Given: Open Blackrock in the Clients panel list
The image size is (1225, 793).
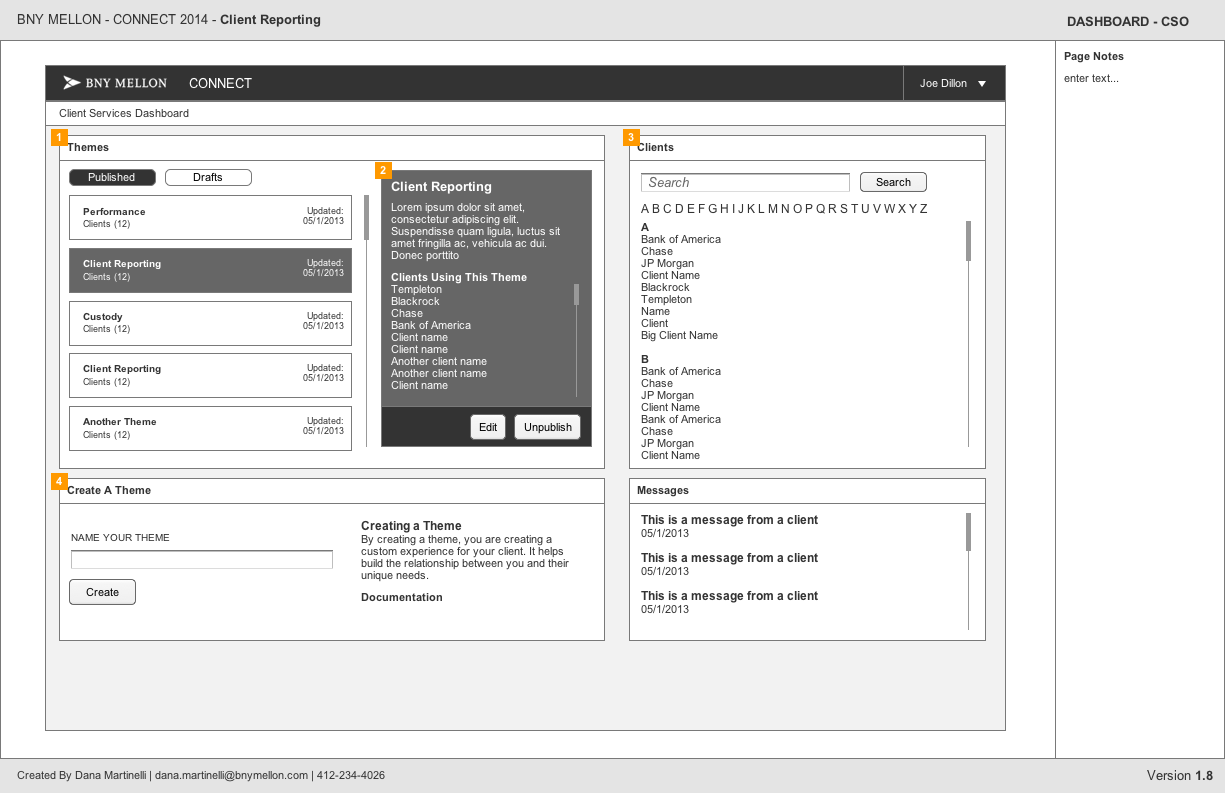Looking at the screenshot, I should click(x=665, y=288).
